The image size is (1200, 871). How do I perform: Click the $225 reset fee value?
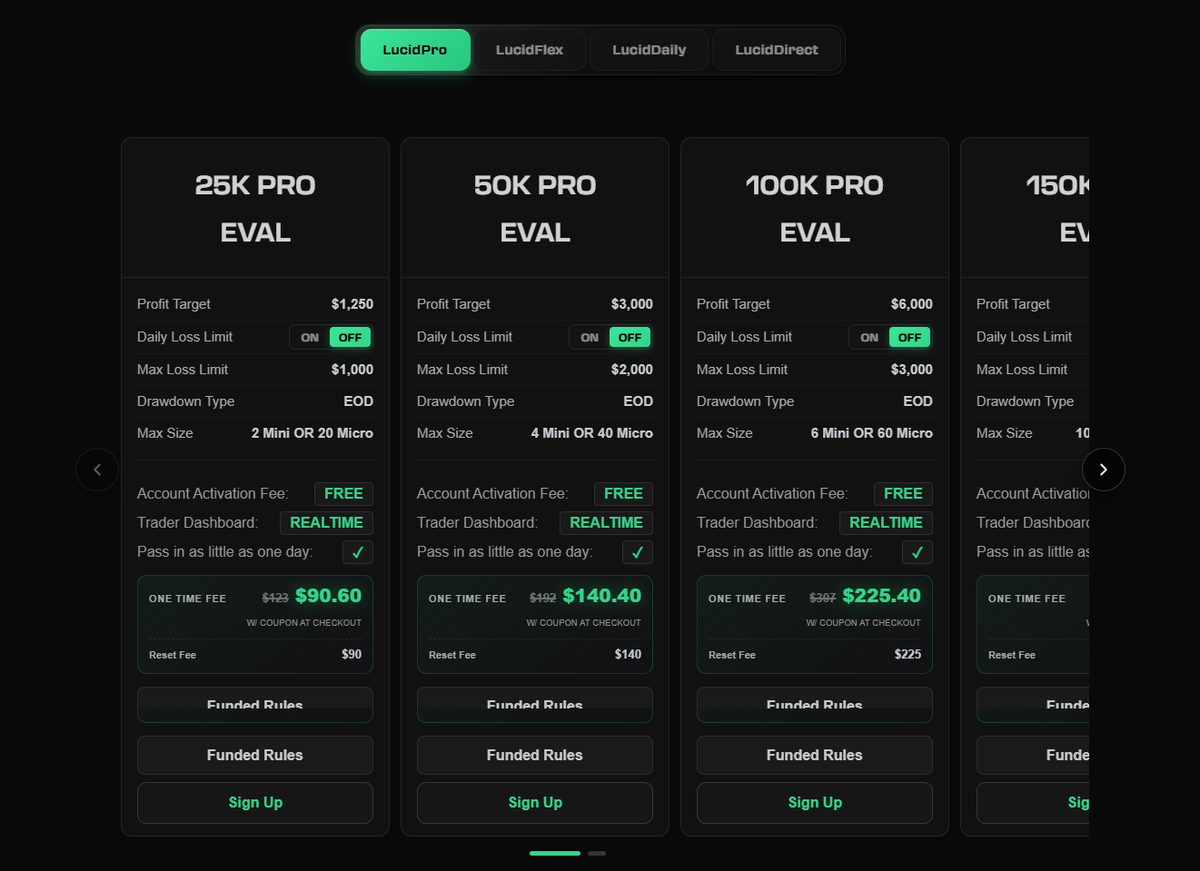click(x=908, y=655)
